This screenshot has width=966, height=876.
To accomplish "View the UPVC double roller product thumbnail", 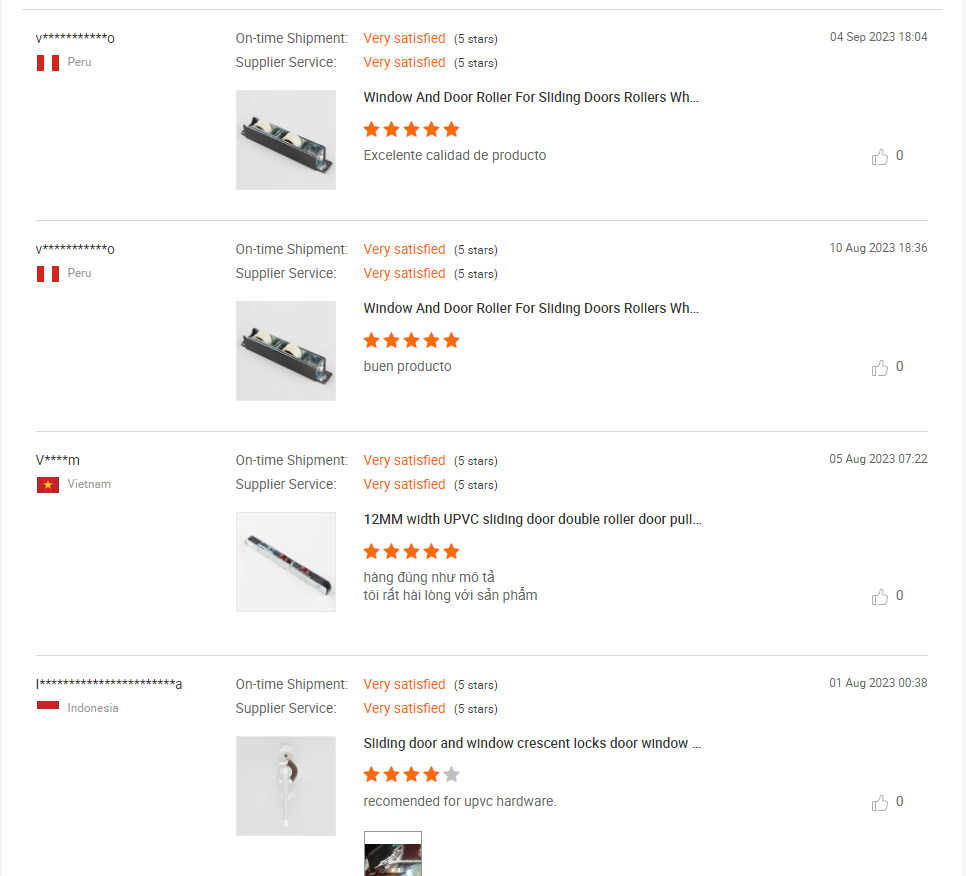I will [286, 562].
